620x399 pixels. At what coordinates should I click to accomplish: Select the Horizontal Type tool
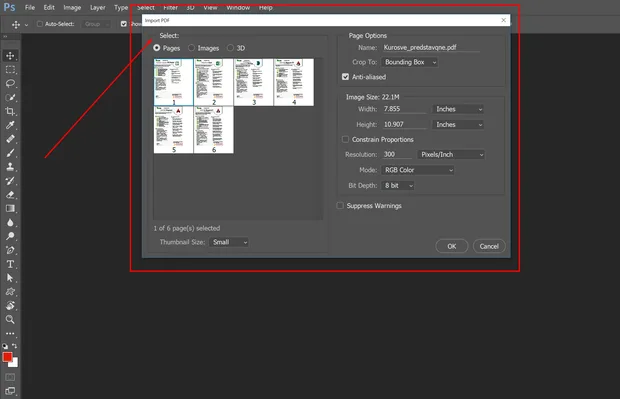10,264
